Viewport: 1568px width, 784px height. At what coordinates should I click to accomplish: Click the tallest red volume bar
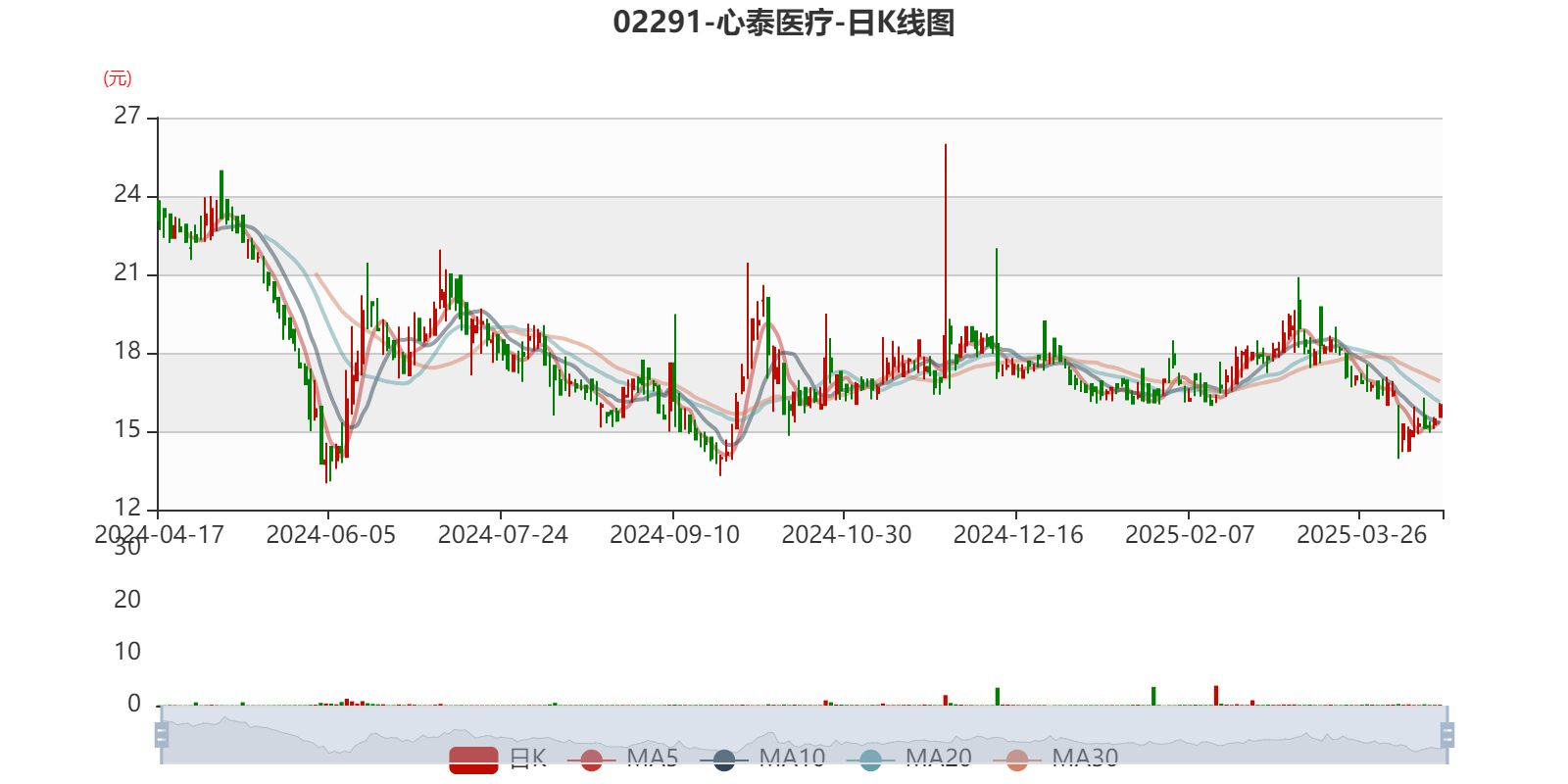coord(1216,695)
